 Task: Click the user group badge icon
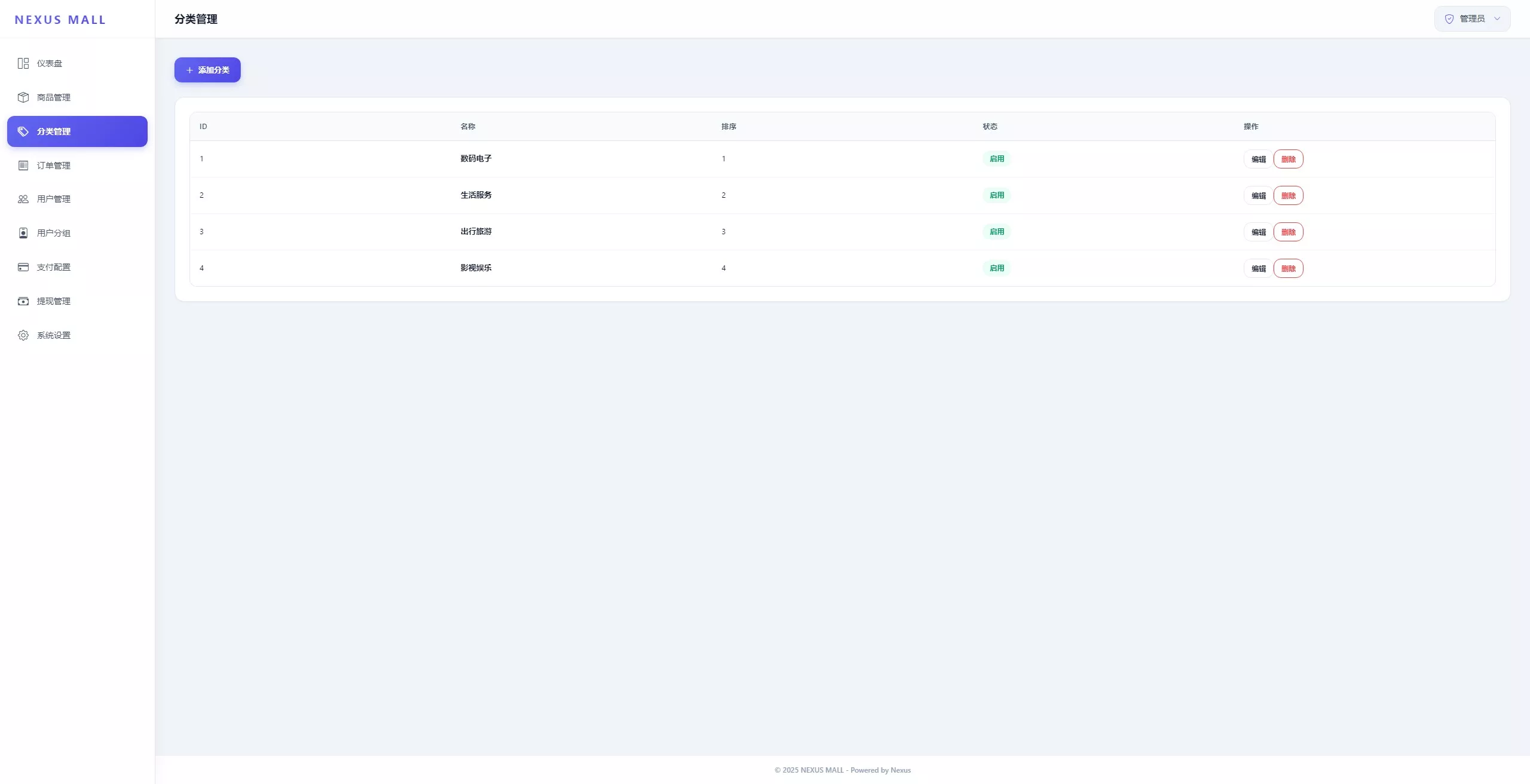tap(23, 233)
